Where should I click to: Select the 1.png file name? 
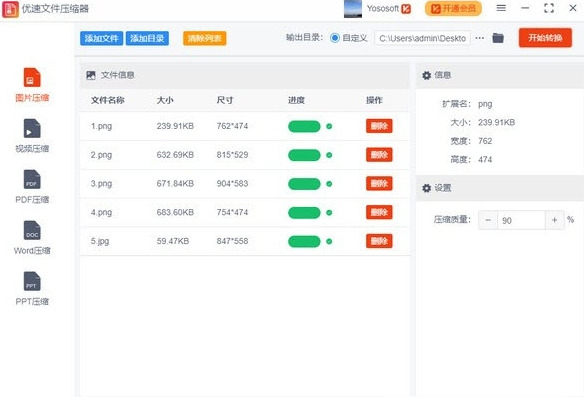point(101,126)
